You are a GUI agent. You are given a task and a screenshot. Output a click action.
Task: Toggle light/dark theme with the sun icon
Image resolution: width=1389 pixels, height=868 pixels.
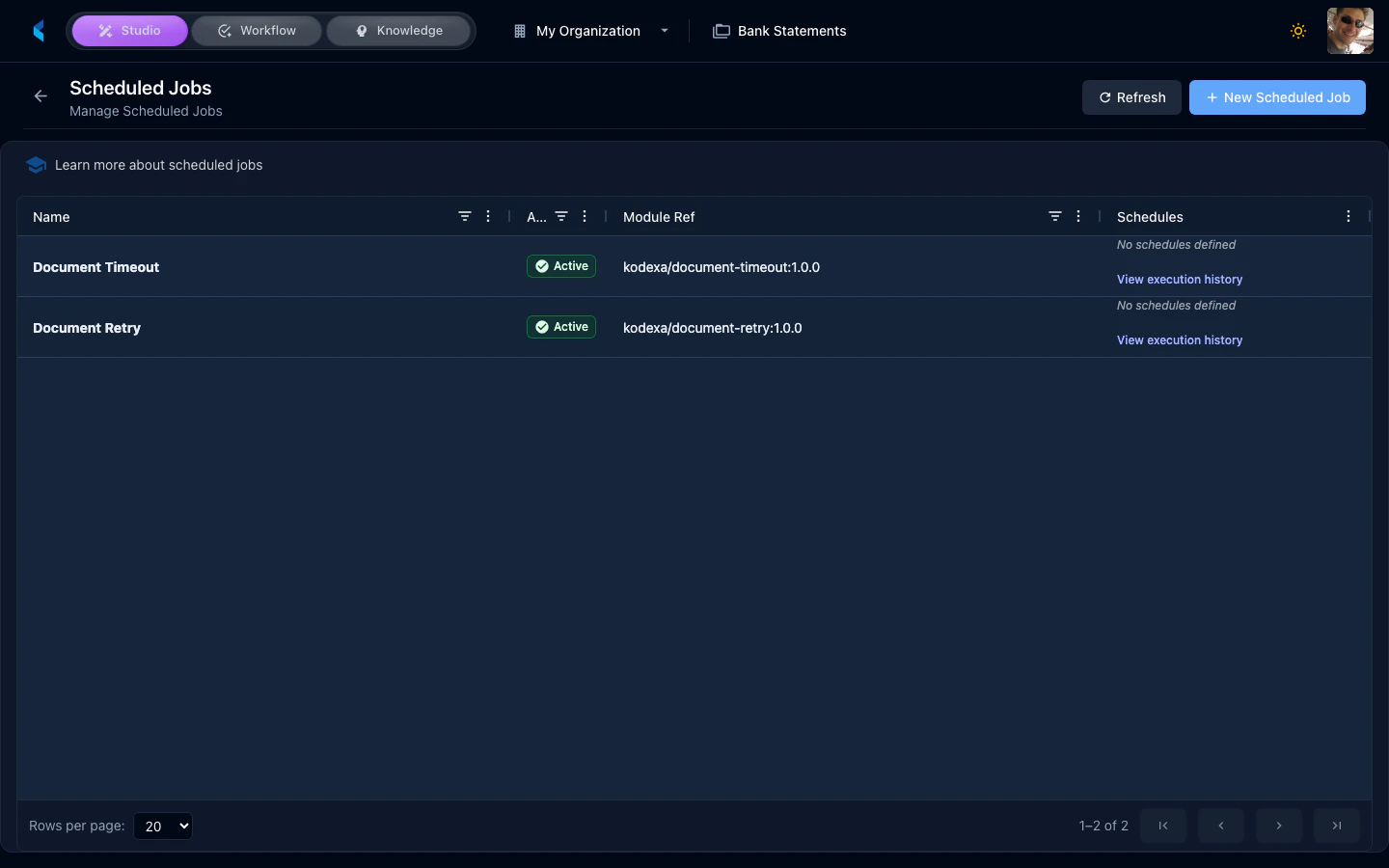pyautogui.click(x=1298, y=30)
